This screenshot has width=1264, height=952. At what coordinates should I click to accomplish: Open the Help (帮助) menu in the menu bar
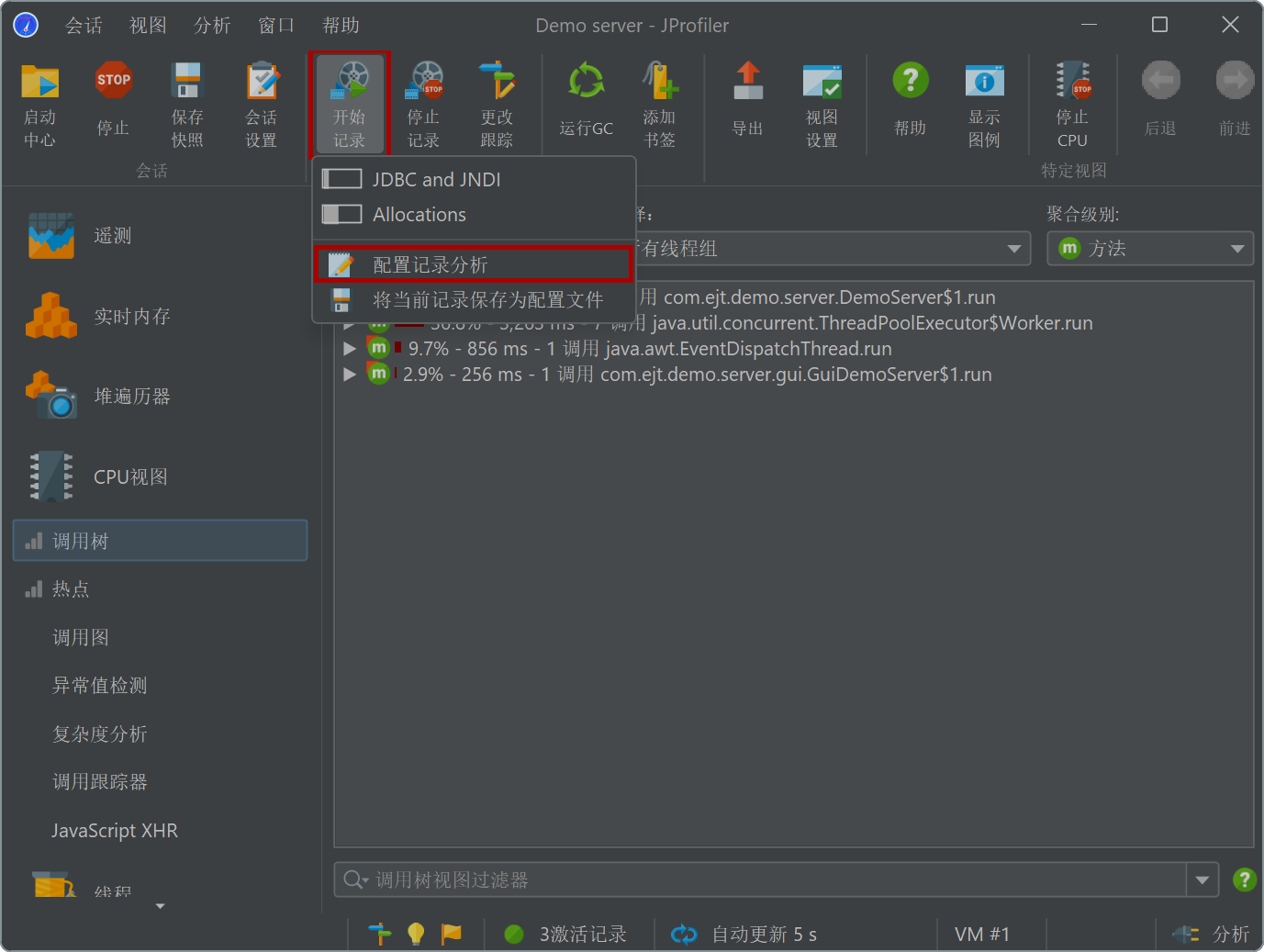tap(341, 26)
